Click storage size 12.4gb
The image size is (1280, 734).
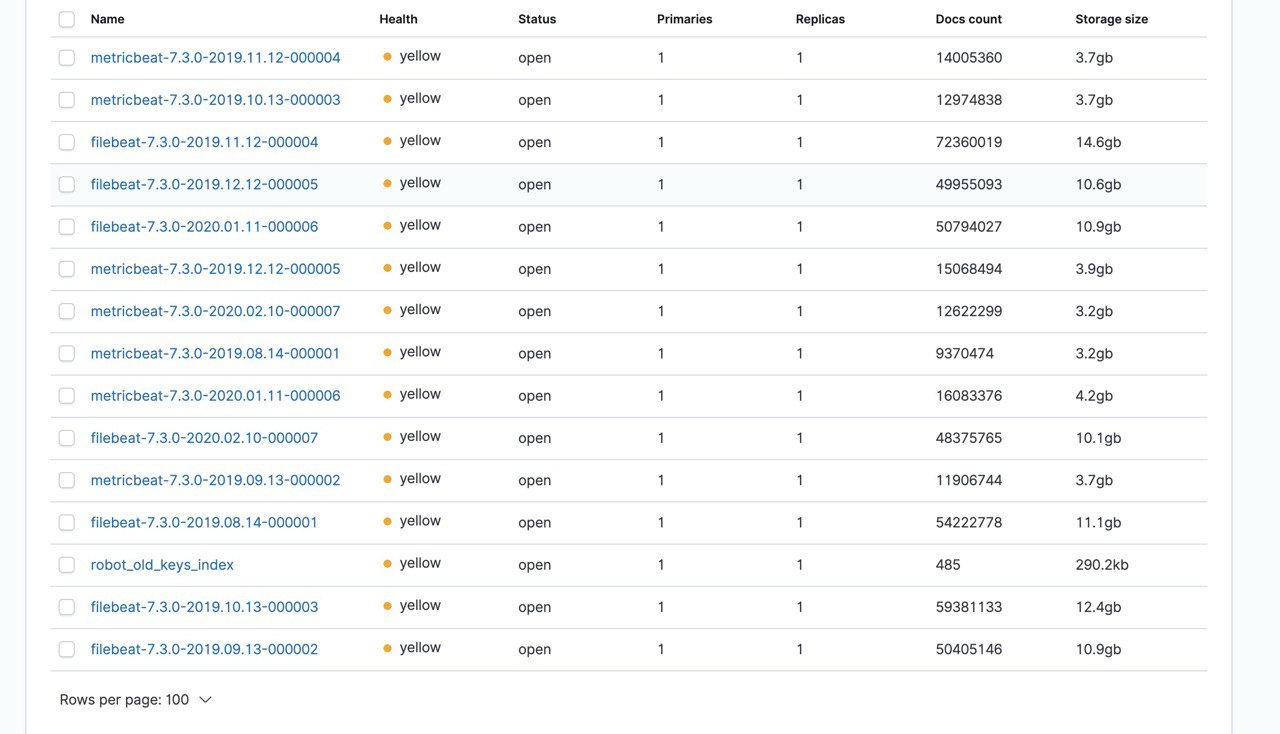(1098, 607)
